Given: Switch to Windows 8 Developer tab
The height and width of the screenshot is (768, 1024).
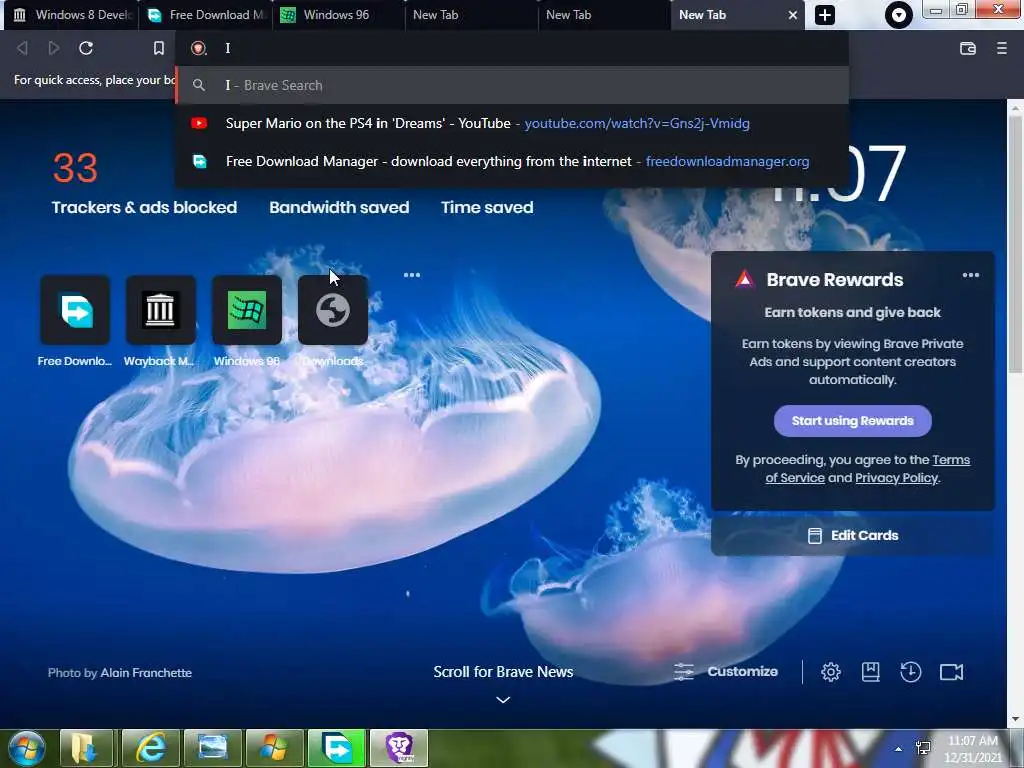Looking at the screenshot, I should click(72, 15).
